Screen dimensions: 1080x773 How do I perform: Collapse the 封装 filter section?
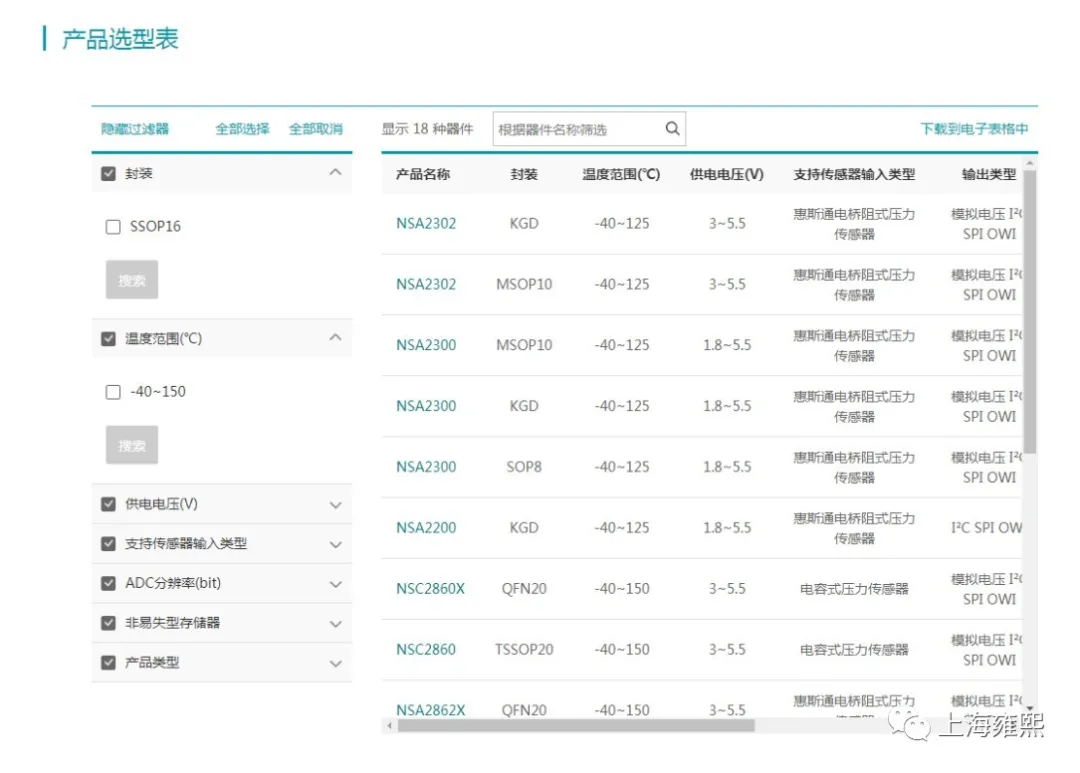tap(335, 173)
